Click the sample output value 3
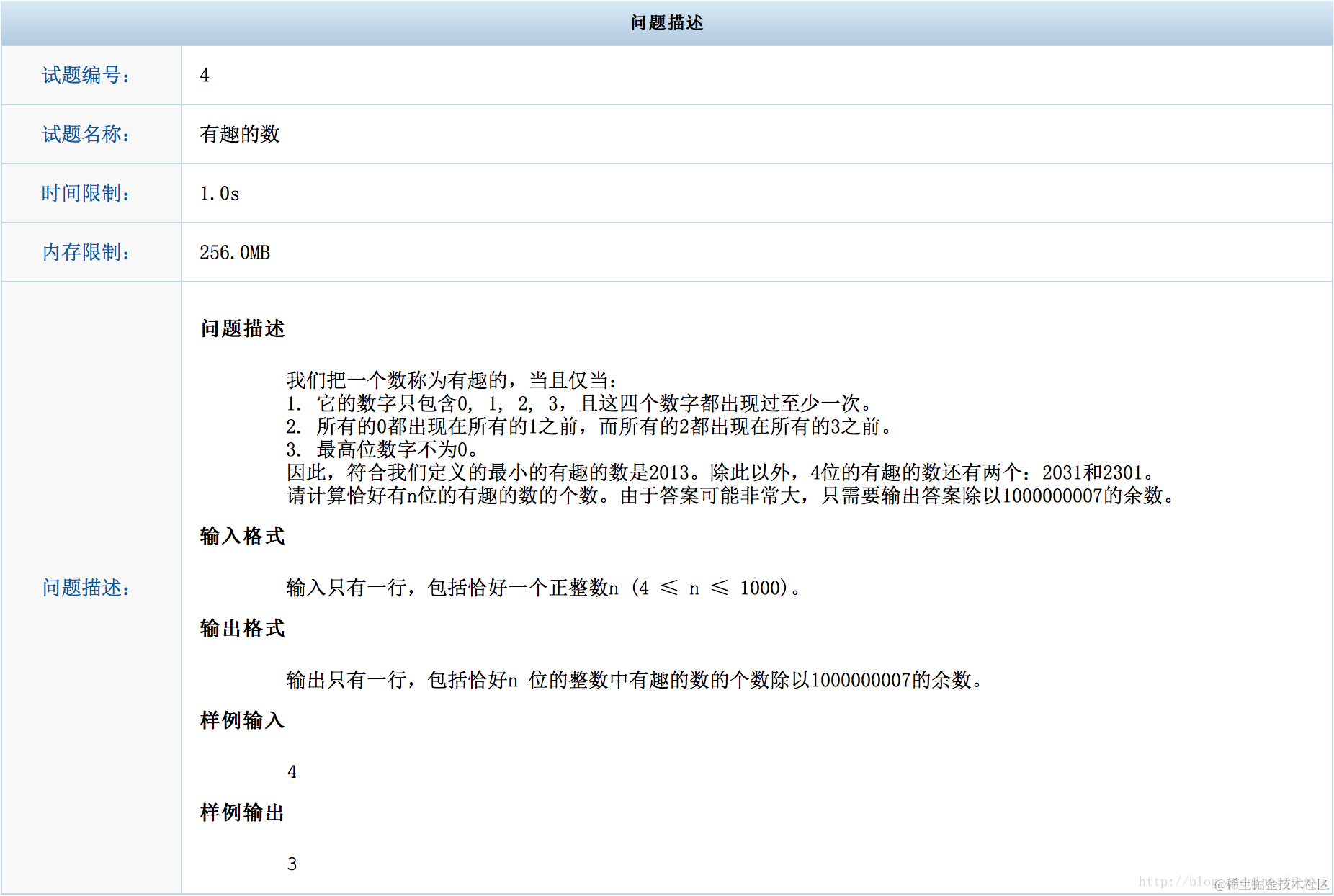The width and height of the screenshot is (1334, 896). click(x=292, y=864)
